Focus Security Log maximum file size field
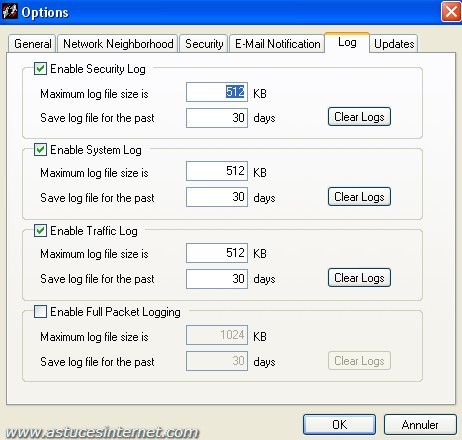462x440 pixels. 217,92
